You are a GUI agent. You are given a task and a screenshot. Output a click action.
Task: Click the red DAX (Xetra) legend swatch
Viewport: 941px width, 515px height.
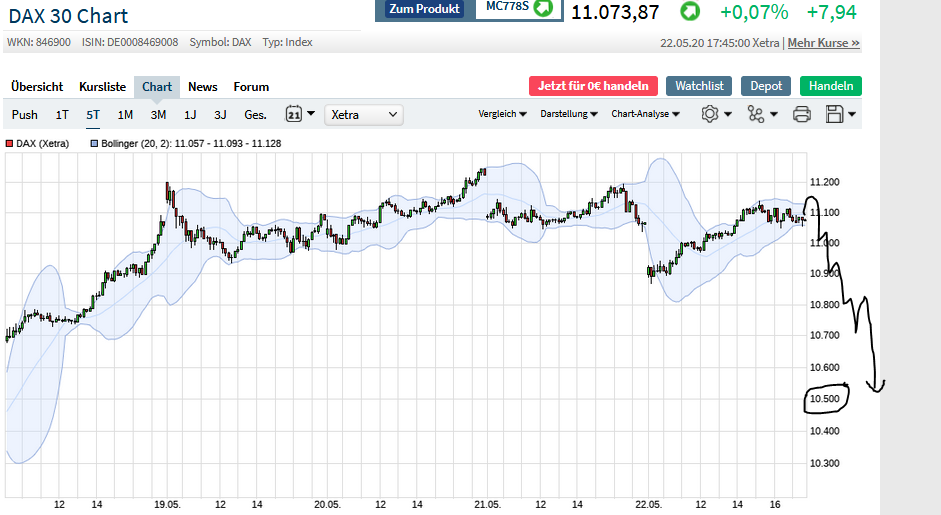coord(10,144)
